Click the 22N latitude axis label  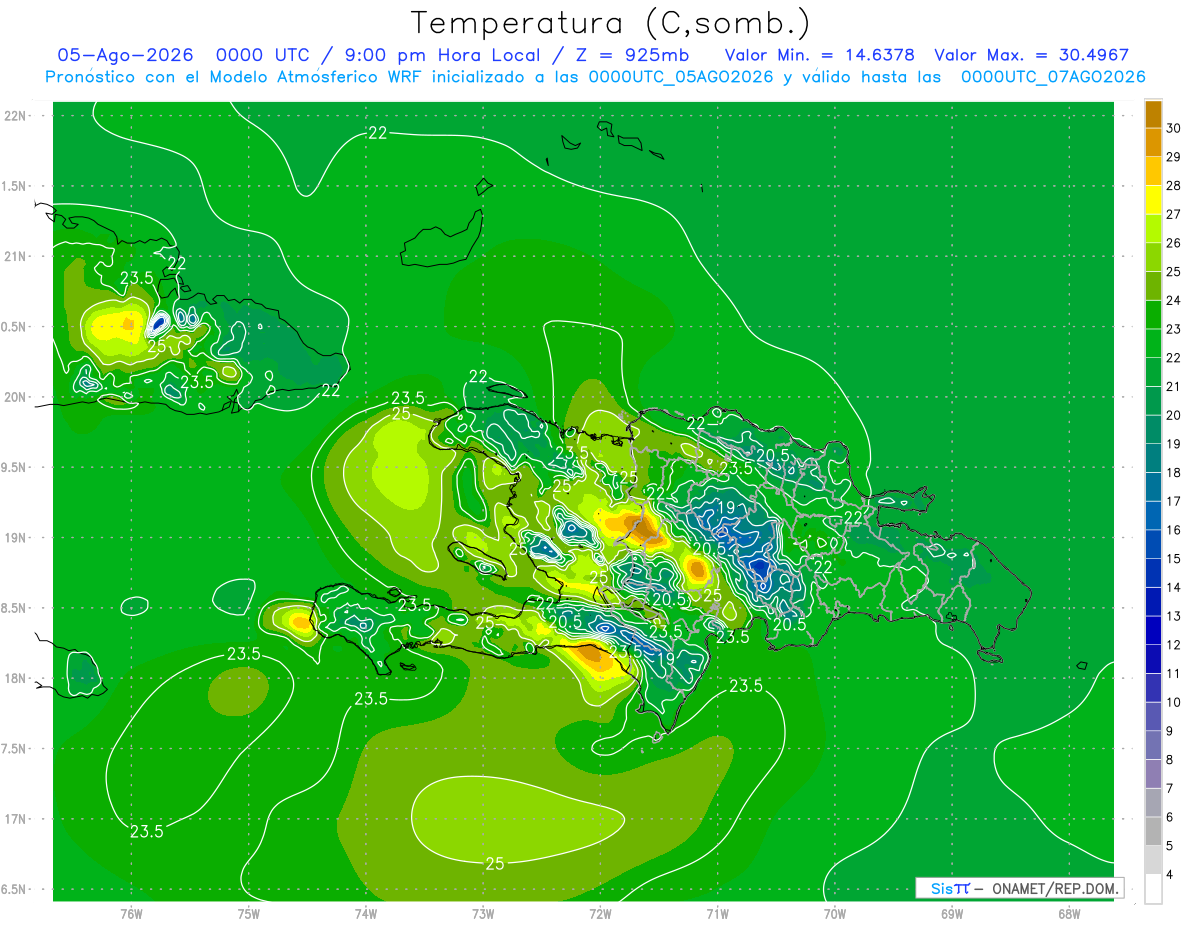[x=16, y=116]
